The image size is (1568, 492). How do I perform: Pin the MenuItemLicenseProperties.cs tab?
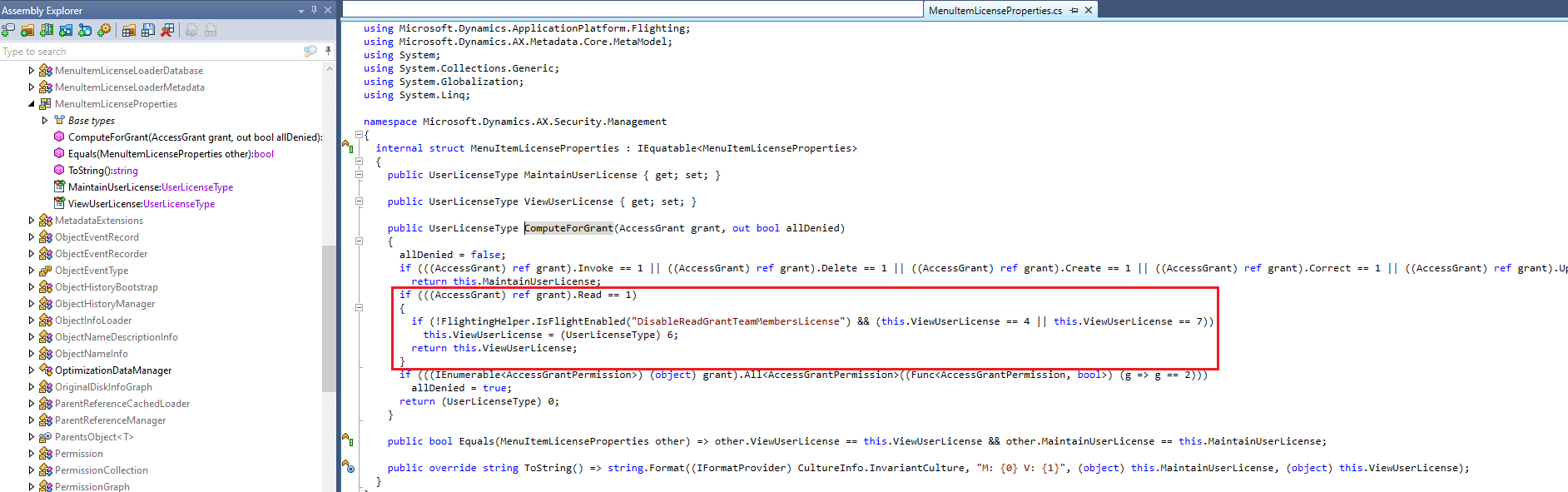[x=1074, y=10]
